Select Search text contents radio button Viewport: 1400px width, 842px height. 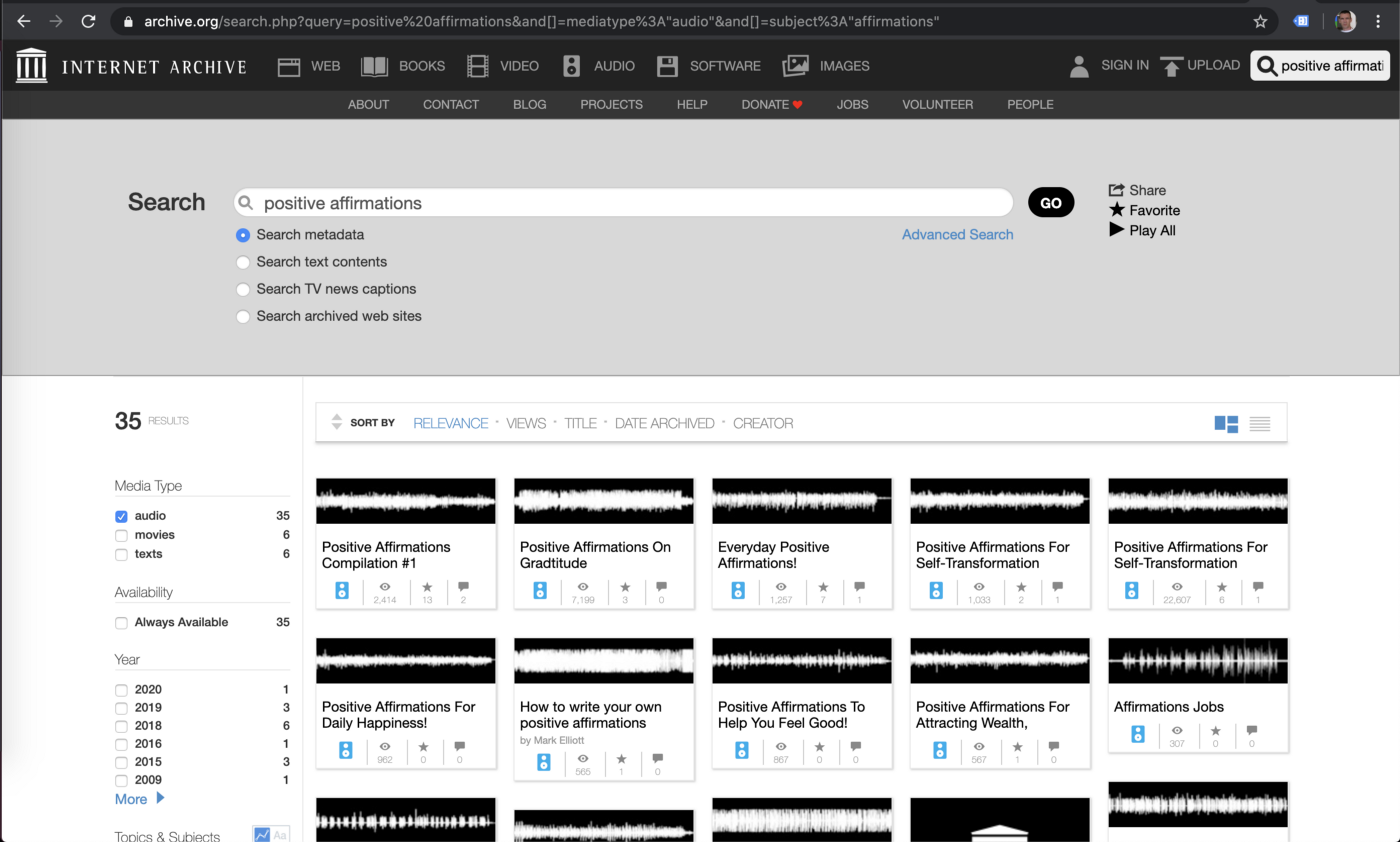243,262
